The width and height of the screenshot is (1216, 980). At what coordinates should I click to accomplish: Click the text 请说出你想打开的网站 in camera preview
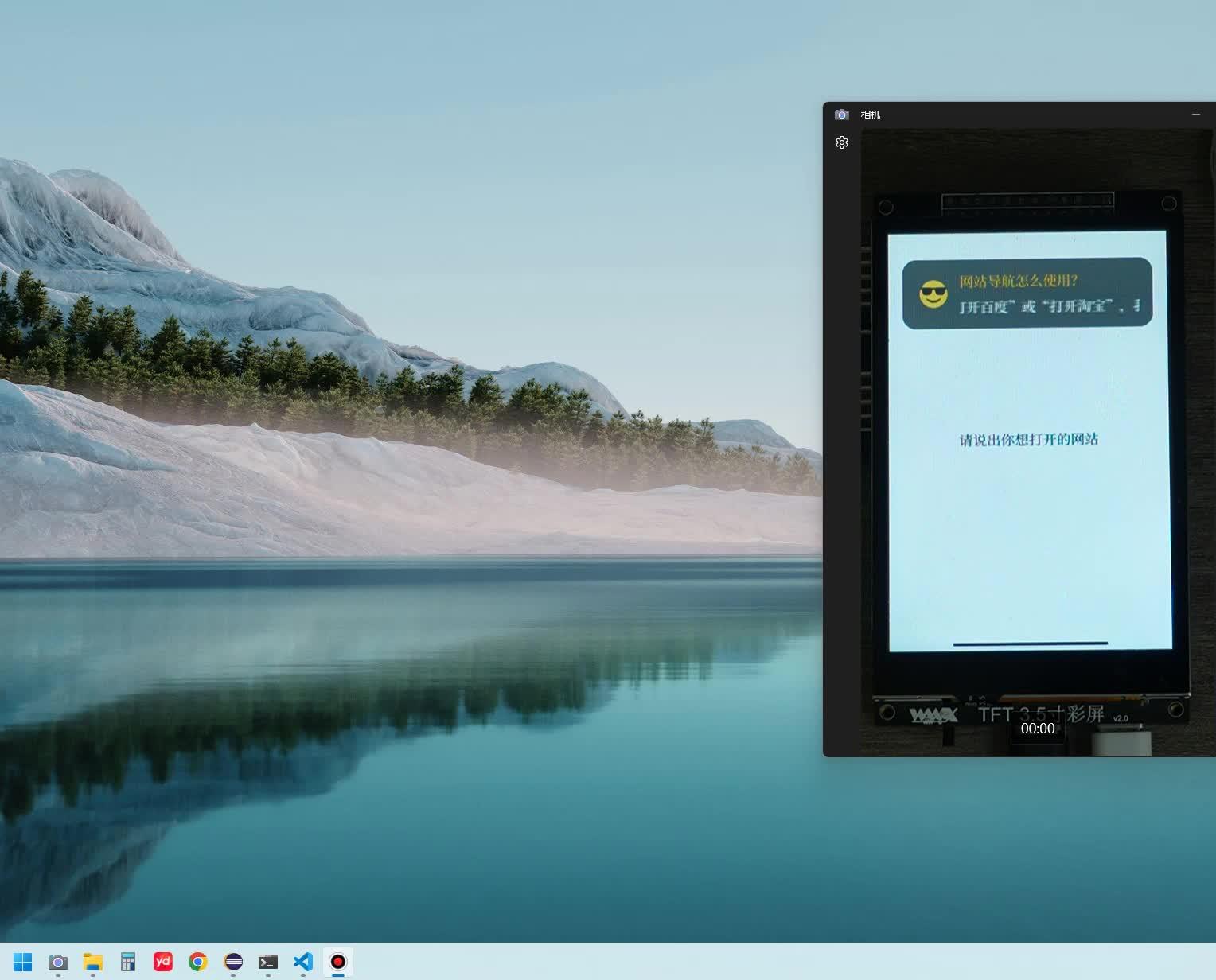pyautogui.click(x=1028, y=440)
